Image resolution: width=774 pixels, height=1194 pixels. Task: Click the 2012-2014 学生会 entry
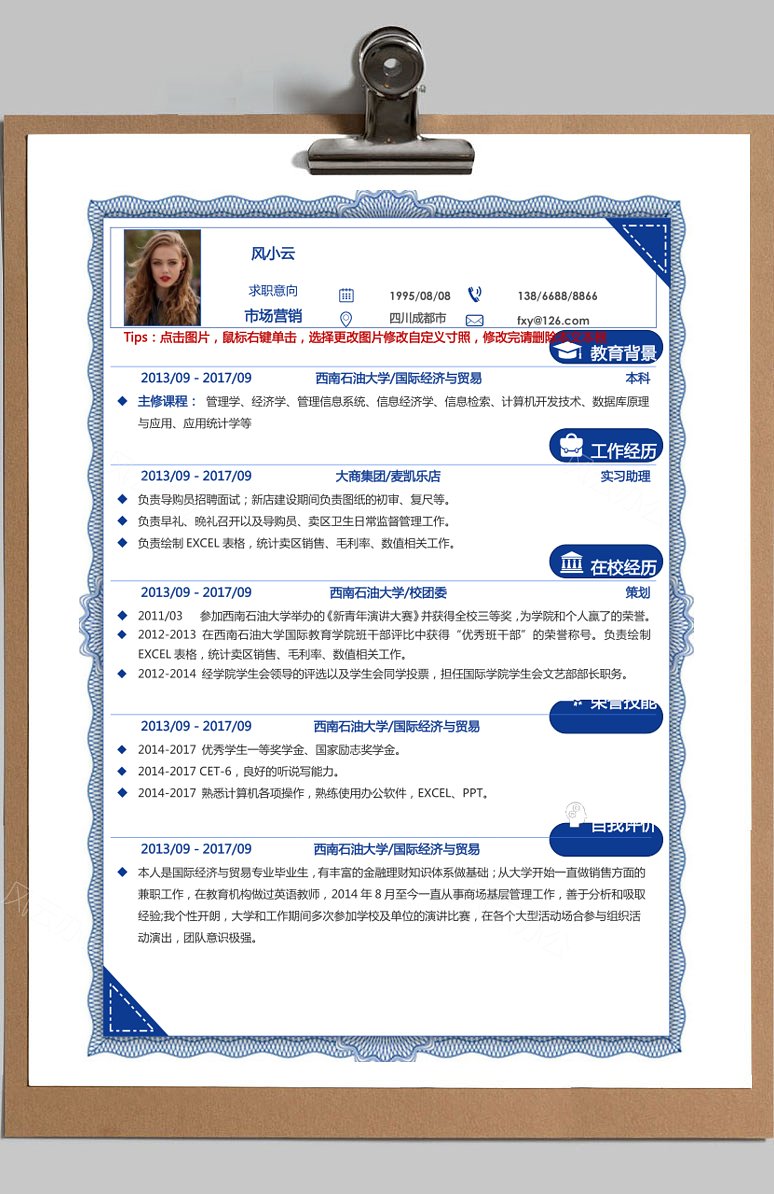tap(384, 674)
